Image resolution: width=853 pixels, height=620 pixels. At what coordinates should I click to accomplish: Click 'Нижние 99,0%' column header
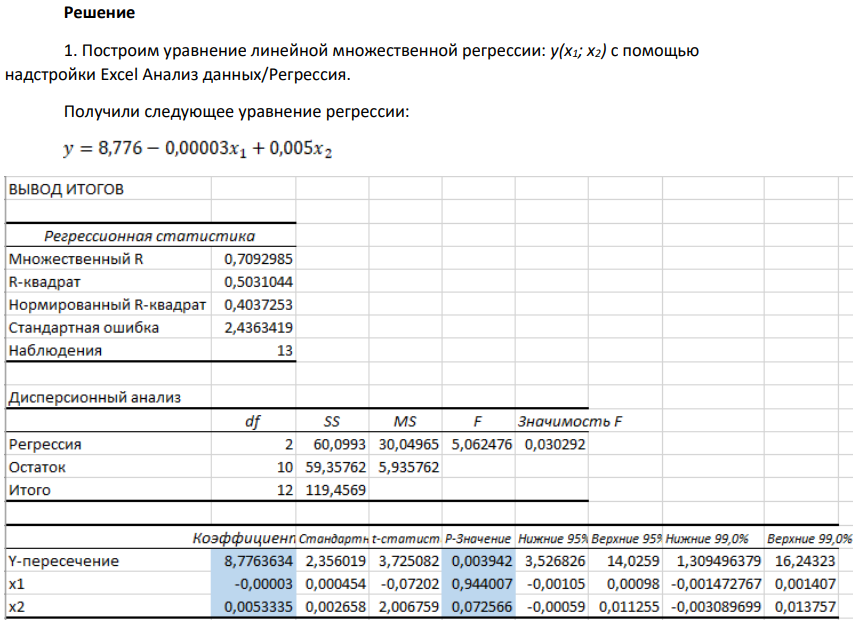tap(707, 538)
